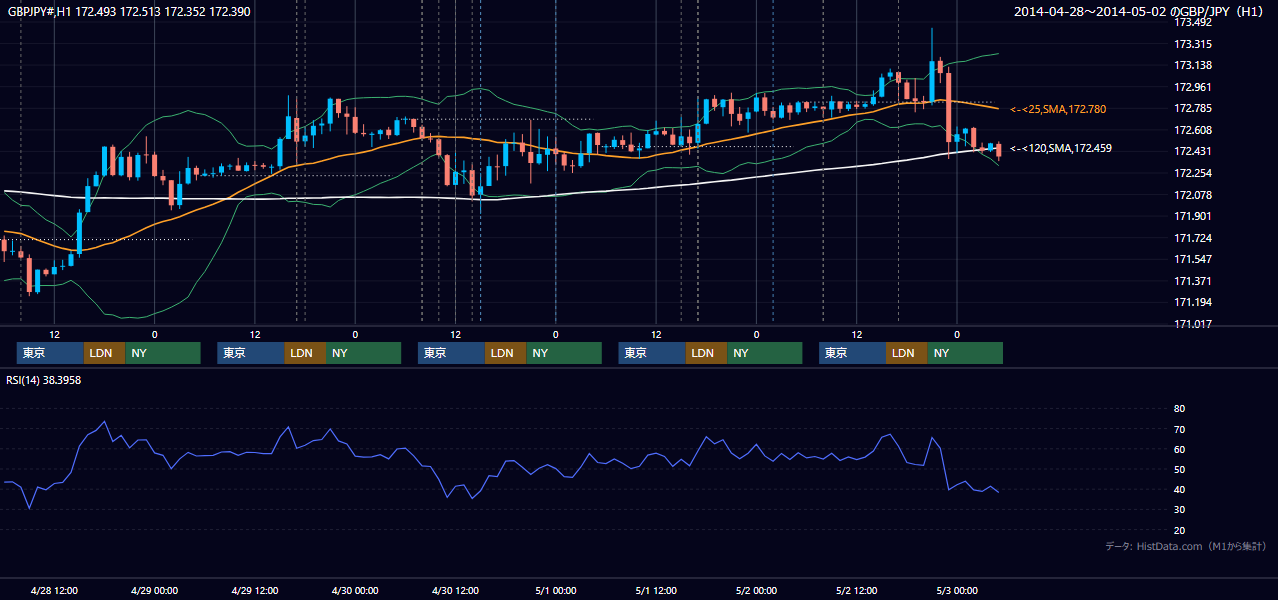Click the 172.608 price axis value

1192,130
